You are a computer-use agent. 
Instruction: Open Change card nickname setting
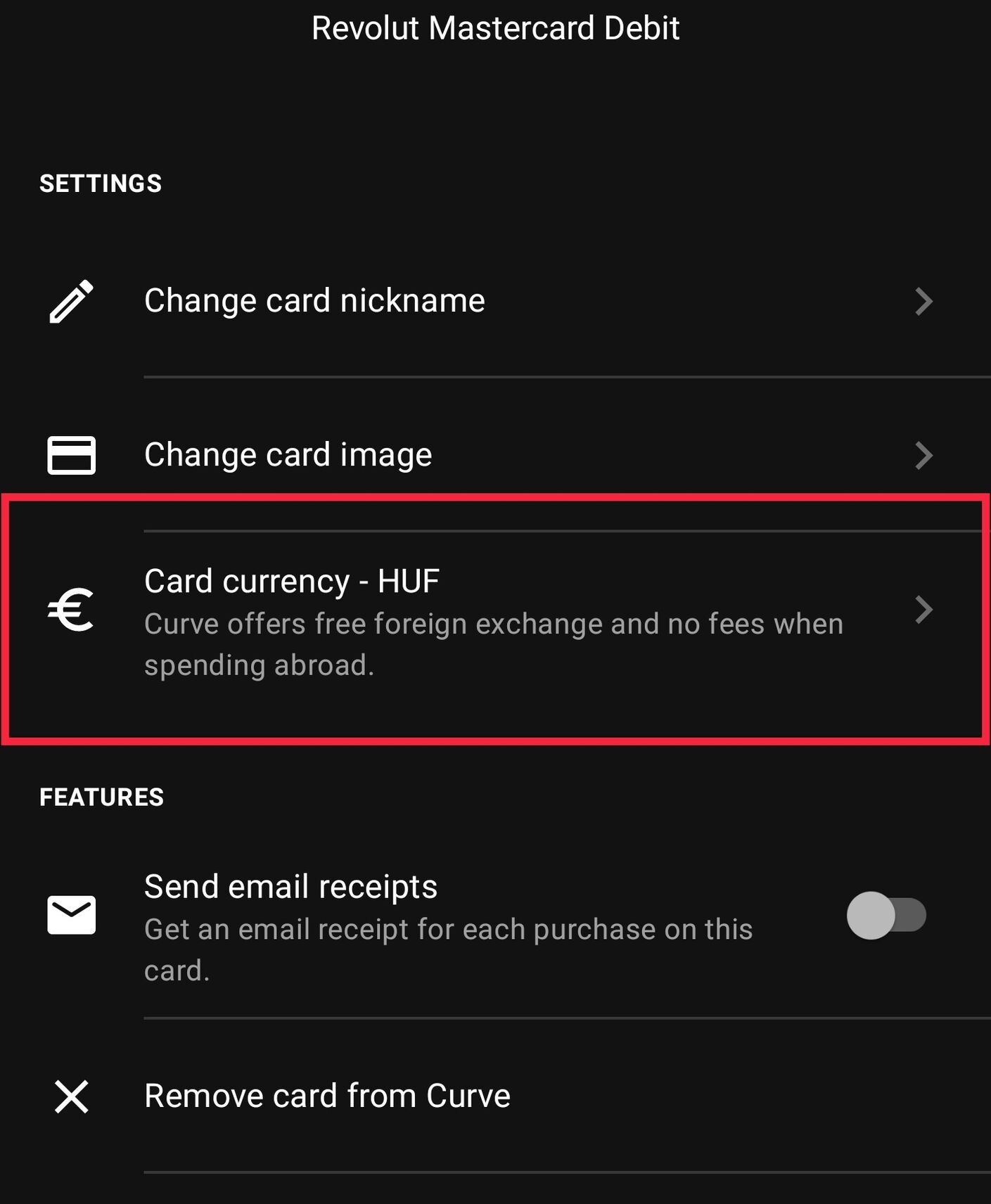point(495,301)
